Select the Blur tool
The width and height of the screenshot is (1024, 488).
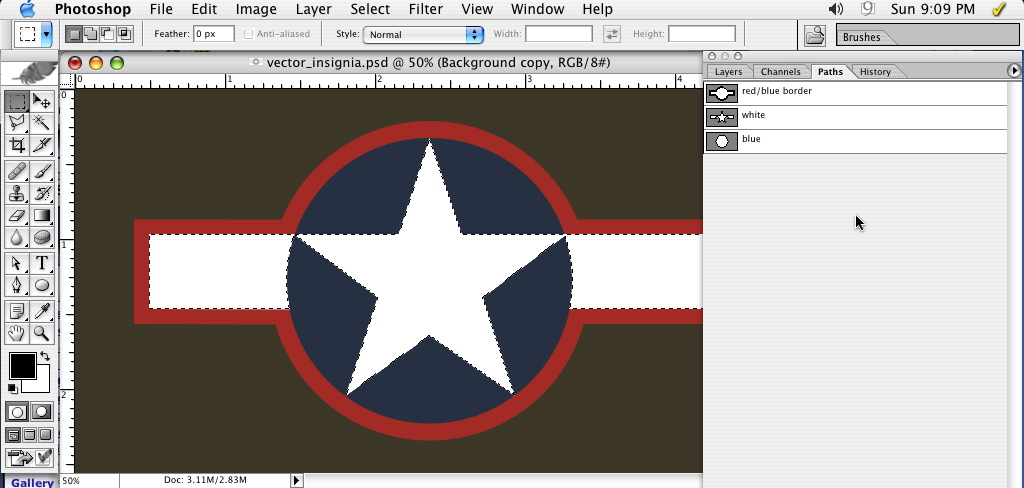coord(18,237)
